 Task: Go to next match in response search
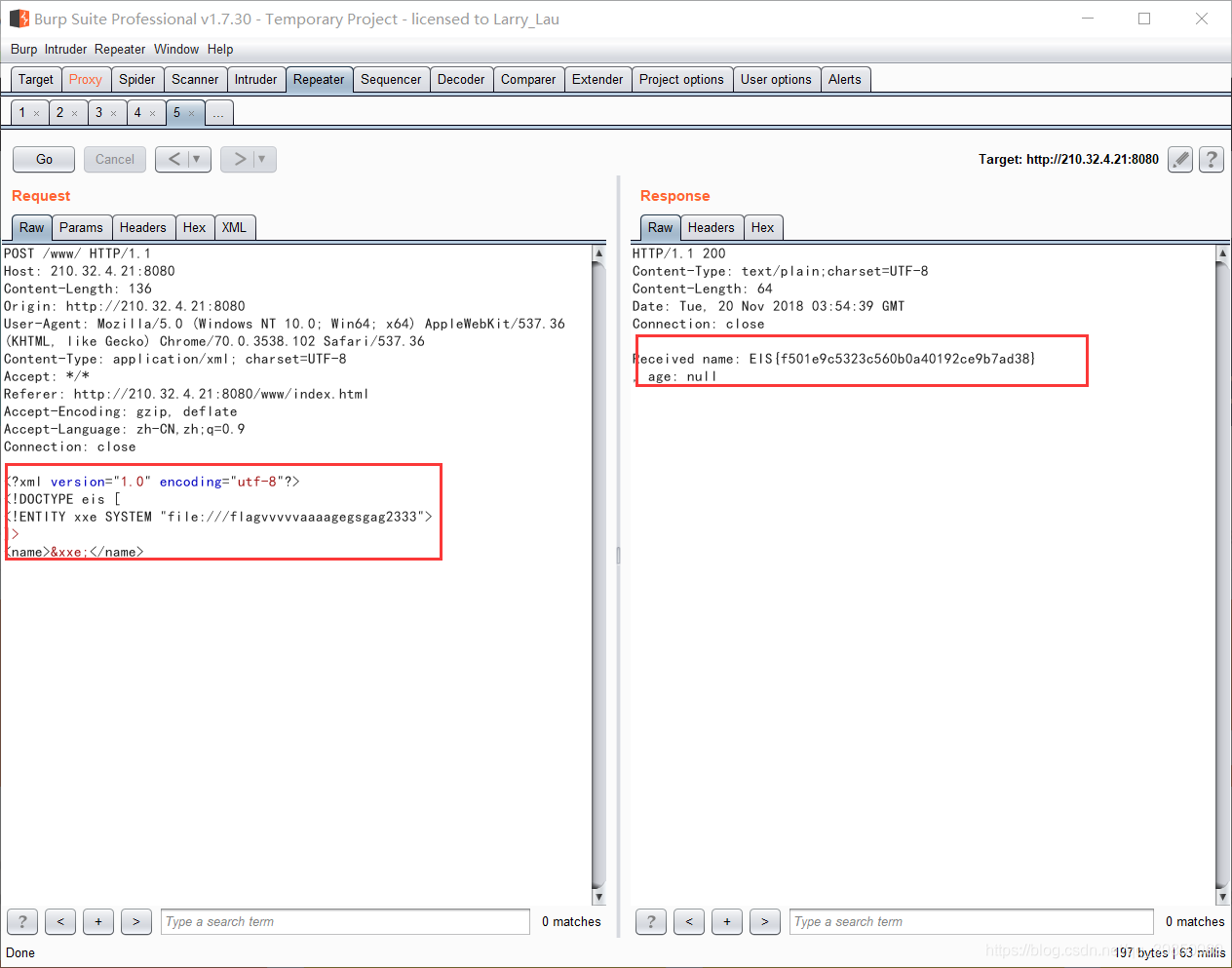point(765,921)
